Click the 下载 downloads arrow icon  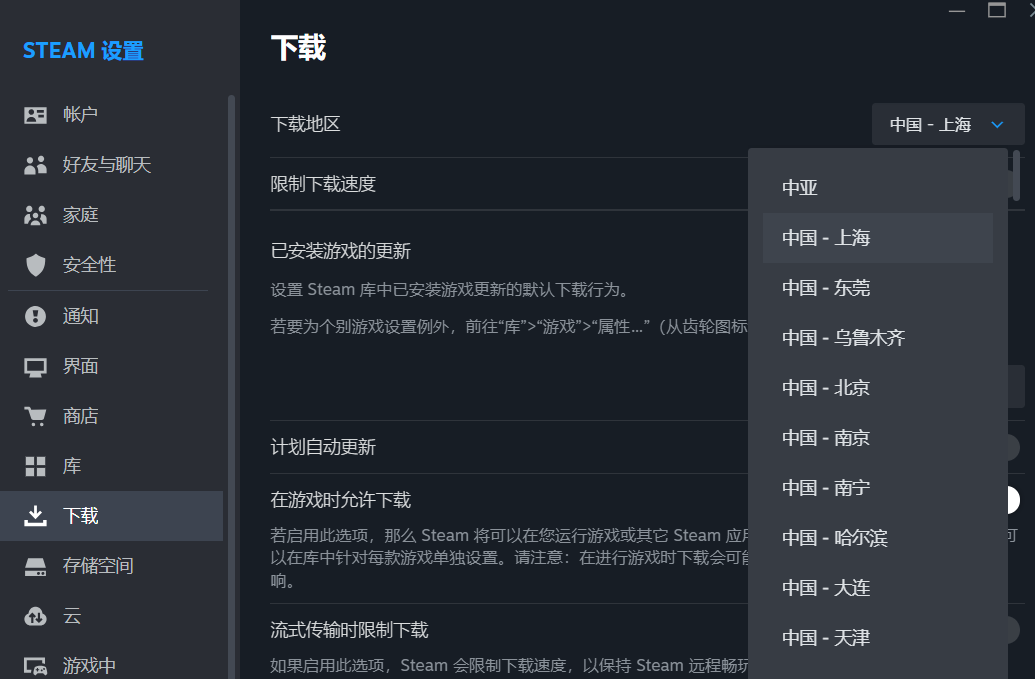[35, 516]
